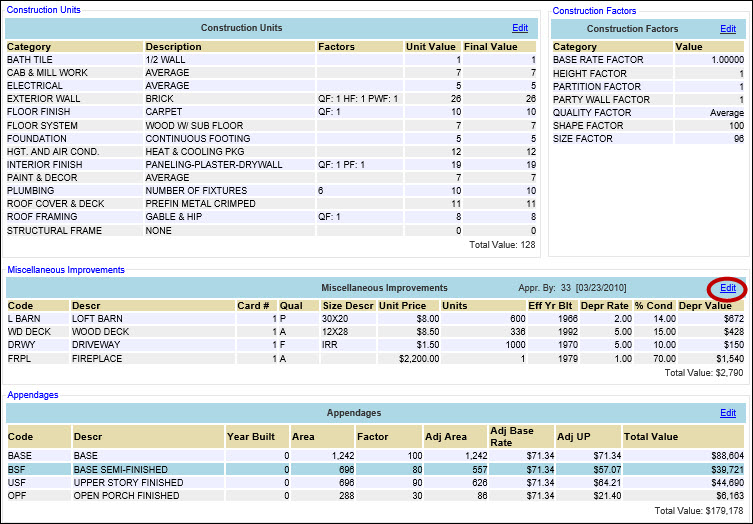Click the circled Edit link for Miscellaneous Improvements
This screenshot has height=524, width=753.
point(728,288)
